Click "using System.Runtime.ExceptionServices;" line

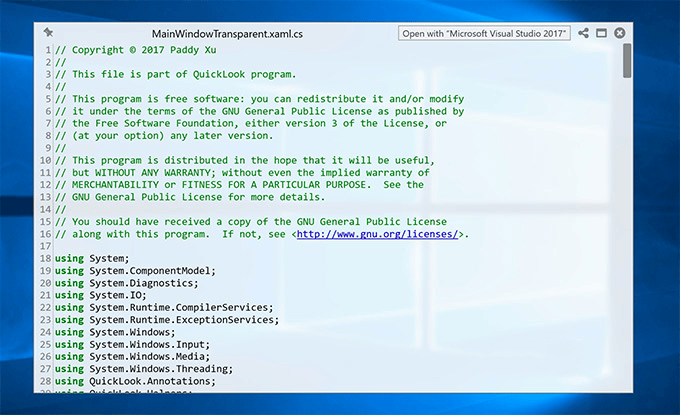pyautogui.click(x=166, y=320)
